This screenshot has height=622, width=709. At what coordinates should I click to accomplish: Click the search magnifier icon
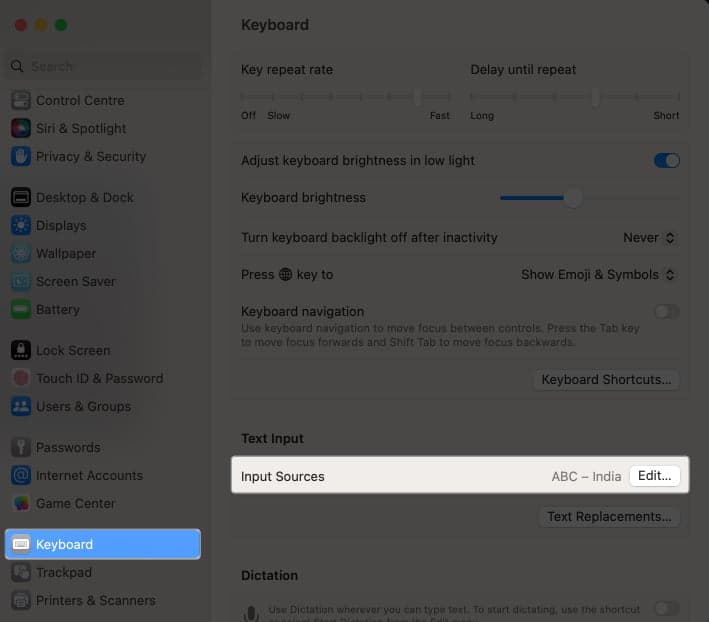17,66
